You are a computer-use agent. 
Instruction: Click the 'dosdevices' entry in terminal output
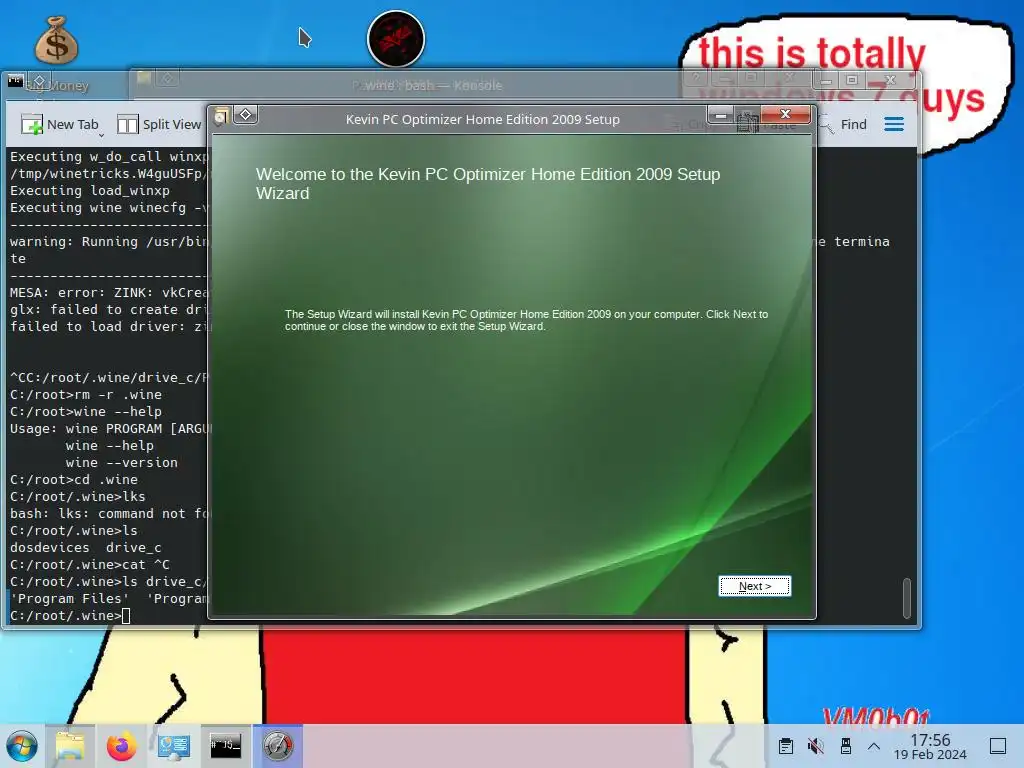(x=50, y=547)
